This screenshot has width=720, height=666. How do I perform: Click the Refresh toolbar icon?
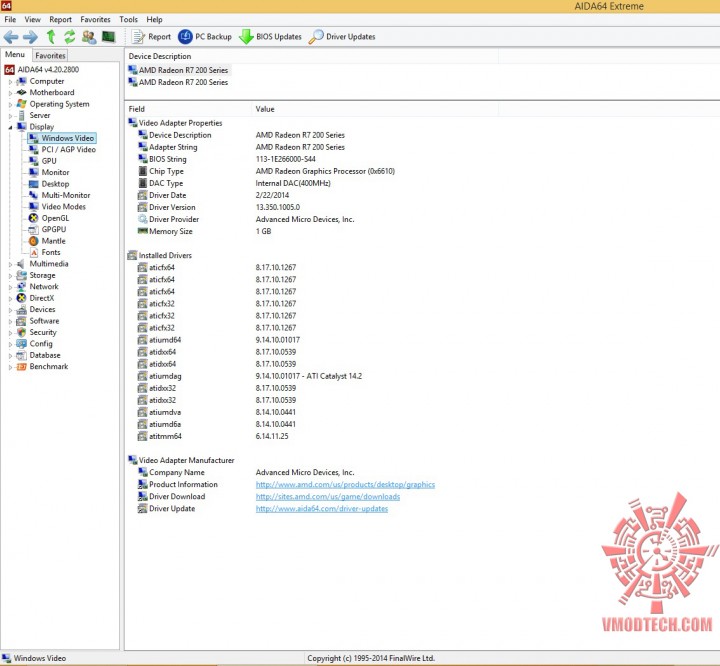(69, 37)
